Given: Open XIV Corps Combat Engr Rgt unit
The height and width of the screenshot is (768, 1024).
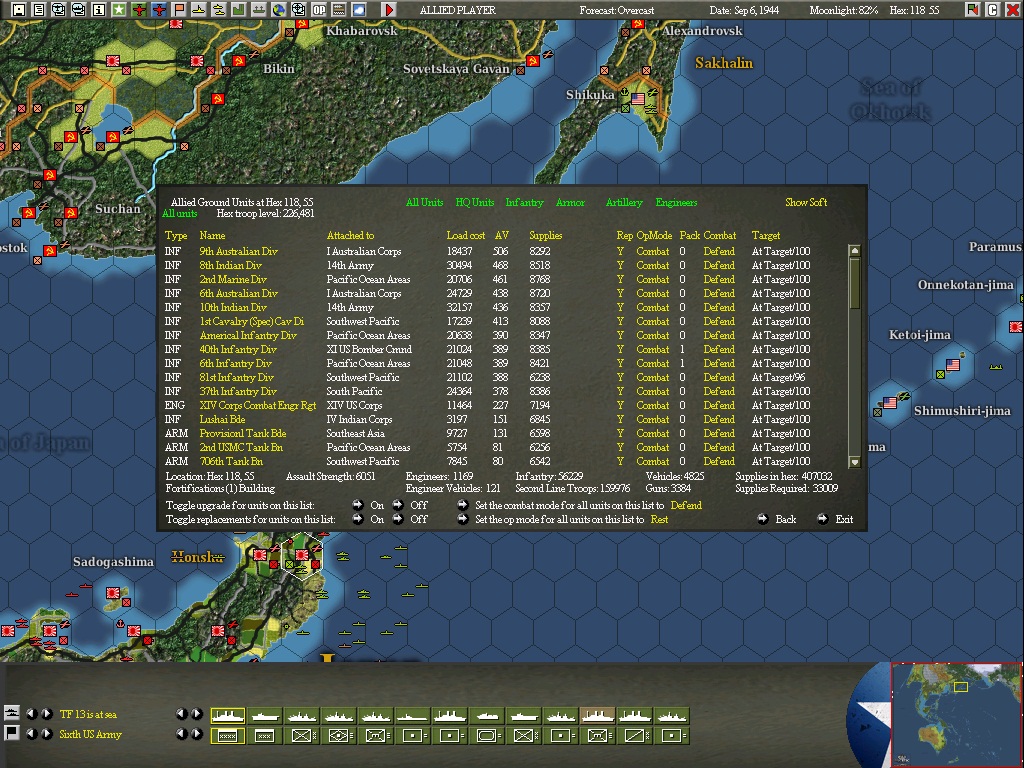Looking at the screenshot, I should [257, 406].
